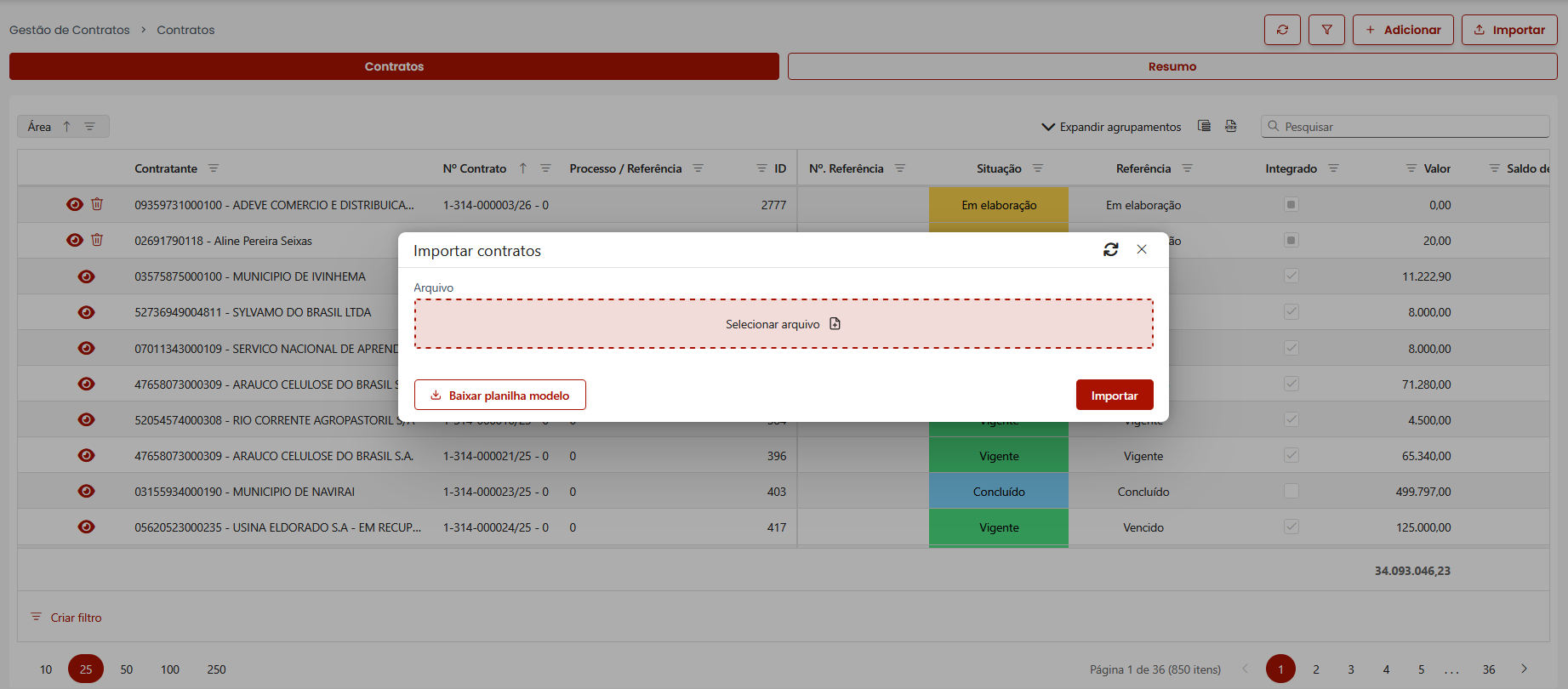1568x689 pixels.
Task: Open filter menu on Contratante column header
Action: [x=214, y=168]
